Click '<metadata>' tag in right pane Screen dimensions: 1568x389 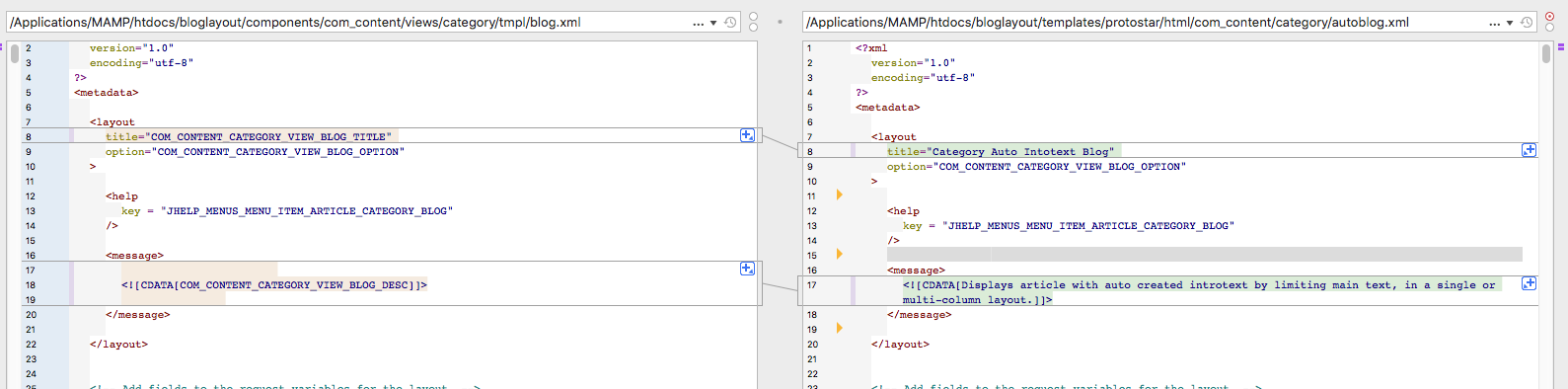pos(888,107)
